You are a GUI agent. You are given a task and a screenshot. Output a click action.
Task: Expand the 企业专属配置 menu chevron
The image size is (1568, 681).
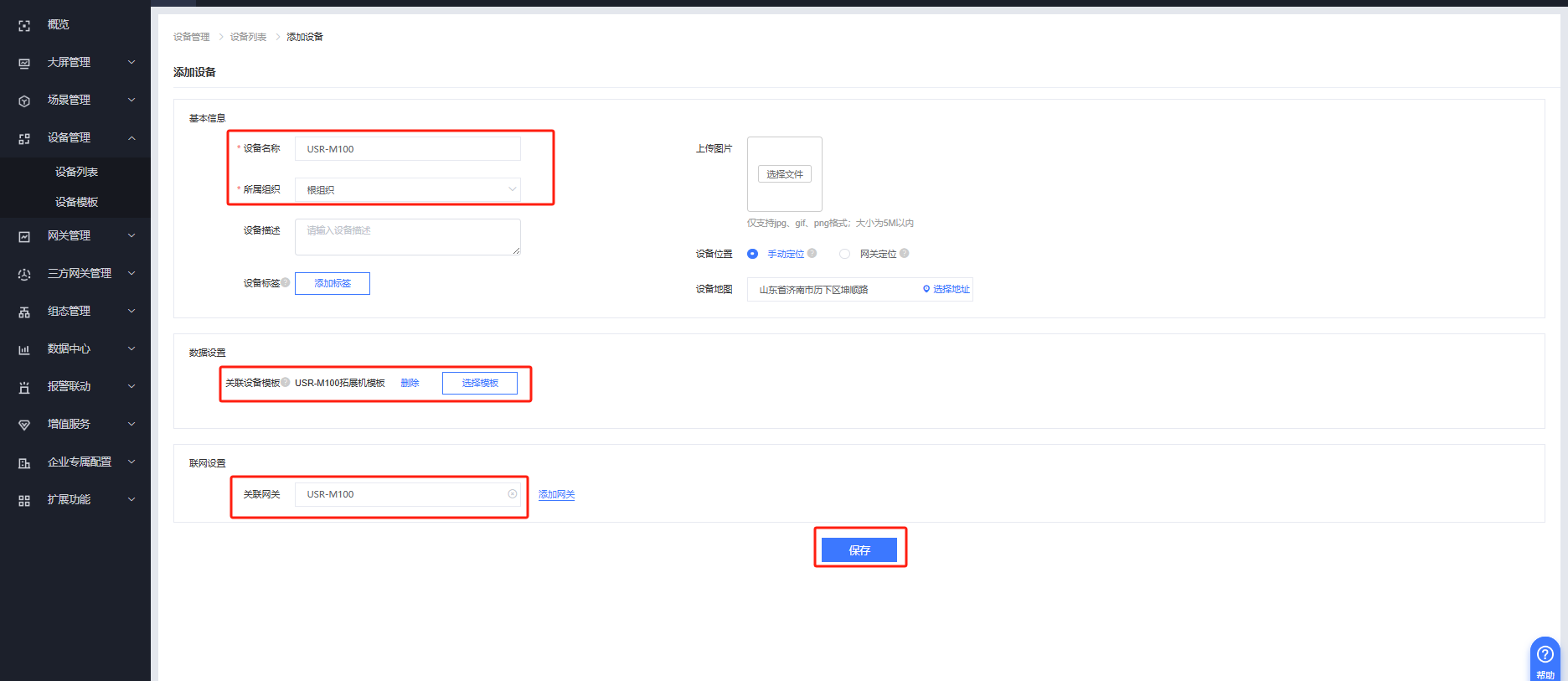pos(132,462)
